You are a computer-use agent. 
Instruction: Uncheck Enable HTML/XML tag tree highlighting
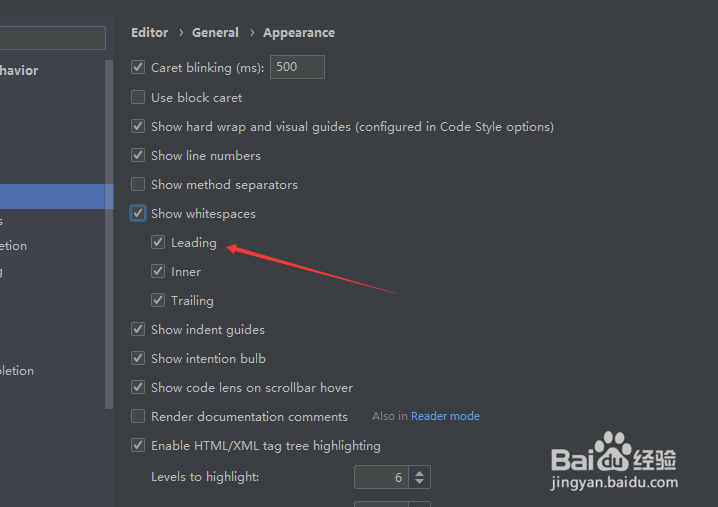pos(138,445)
